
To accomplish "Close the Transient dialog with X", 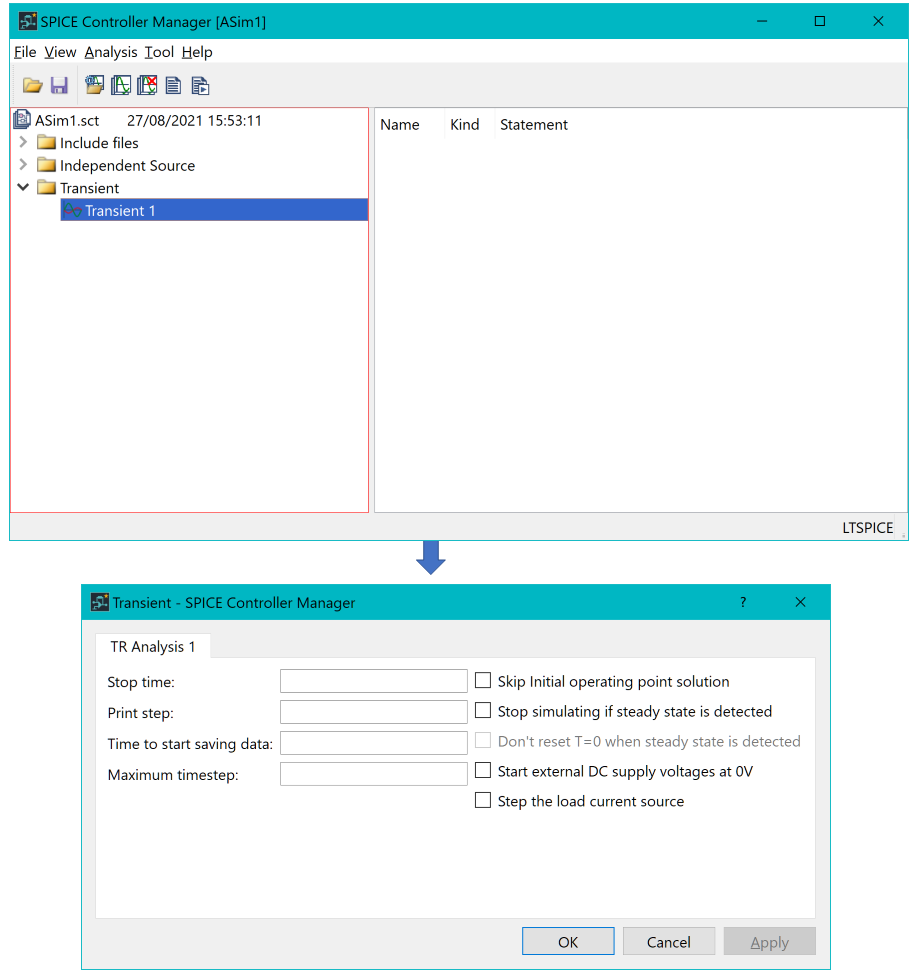I will [800, 603].
